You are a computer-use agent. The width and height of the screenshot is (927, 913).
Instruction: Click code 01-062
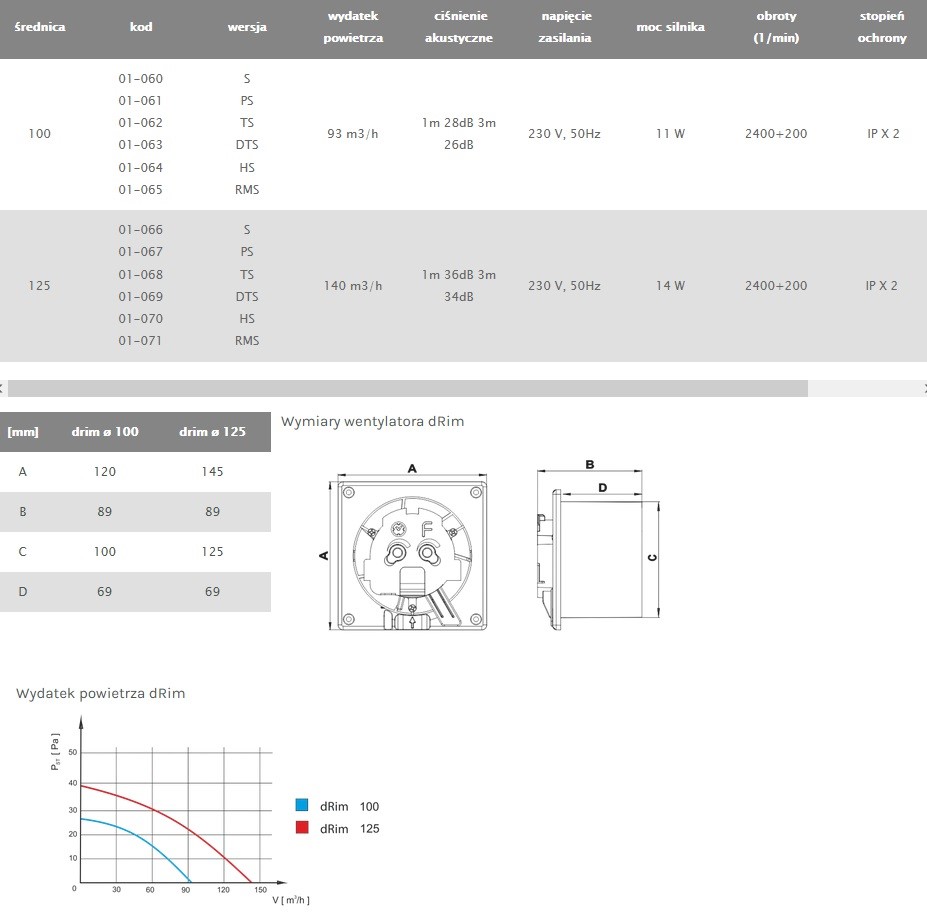[141, 122]
